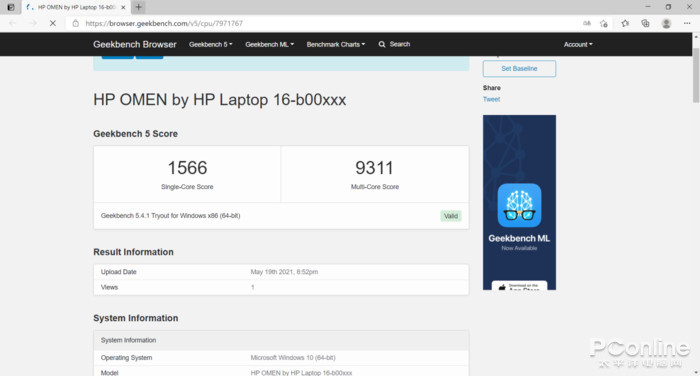Viewport: 700px width, 376px height.
Task: Click the Set Baseline button
Action: coord(519,69)
